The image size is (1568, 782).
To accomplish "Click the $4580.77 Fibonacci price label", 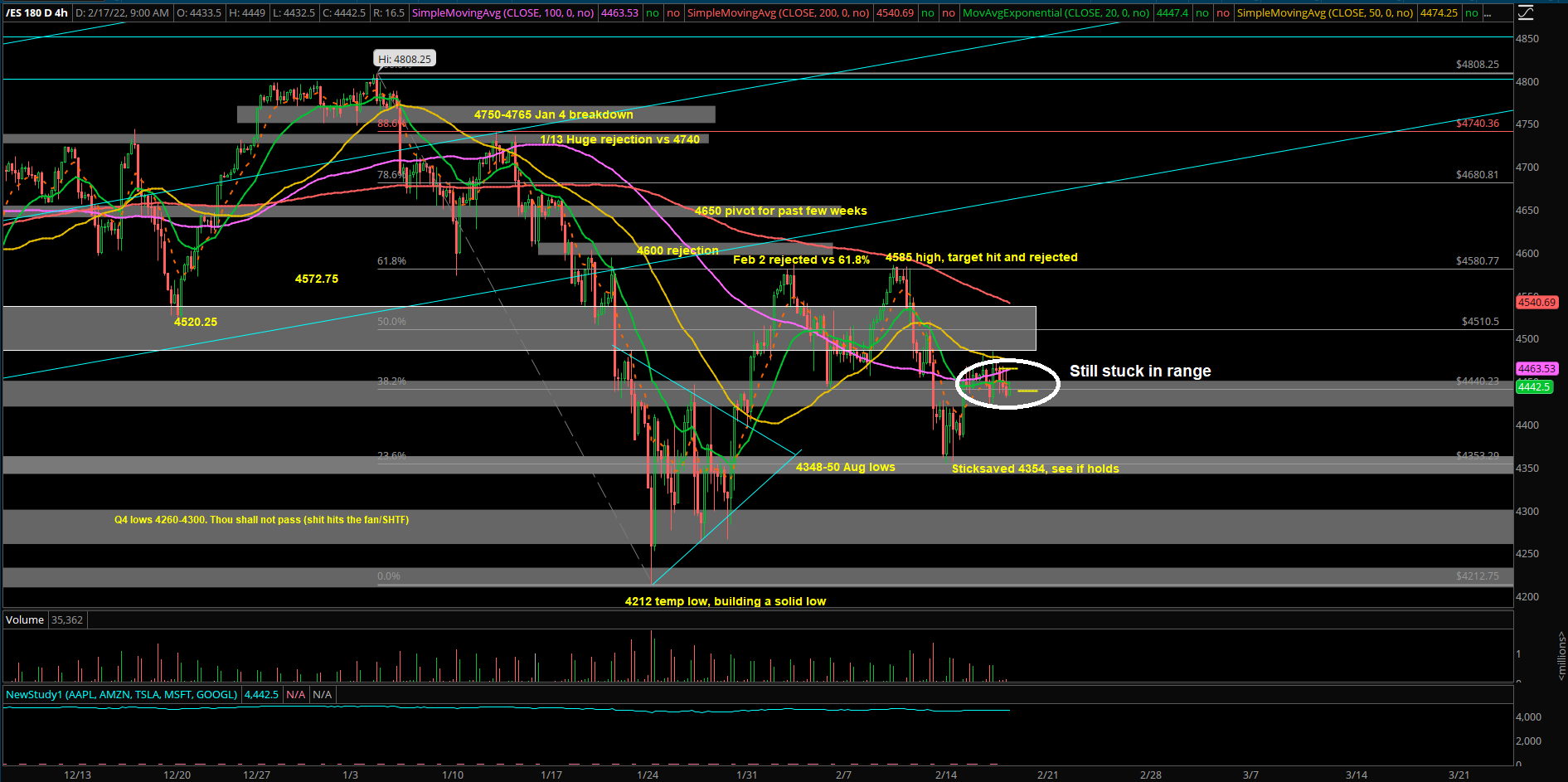I will [x=1478, y=260].
